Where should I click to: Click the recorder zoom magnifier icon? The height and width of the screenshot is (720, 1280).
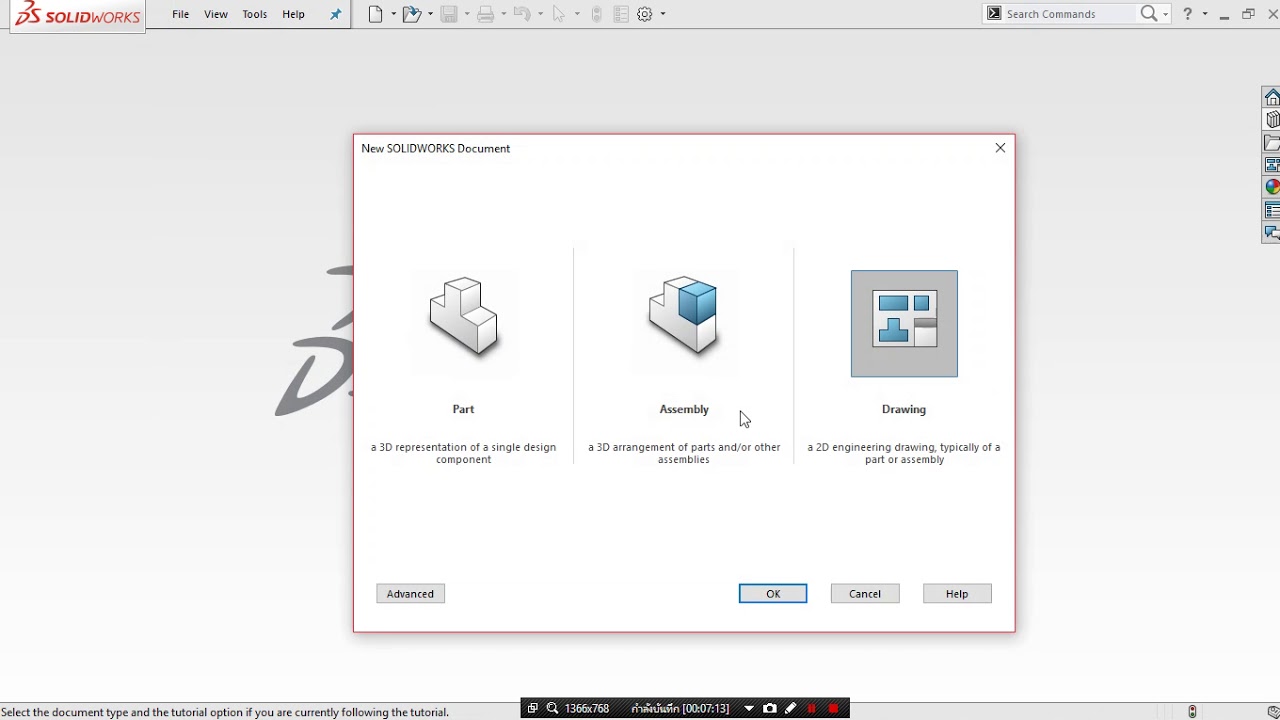pos(552,709)
